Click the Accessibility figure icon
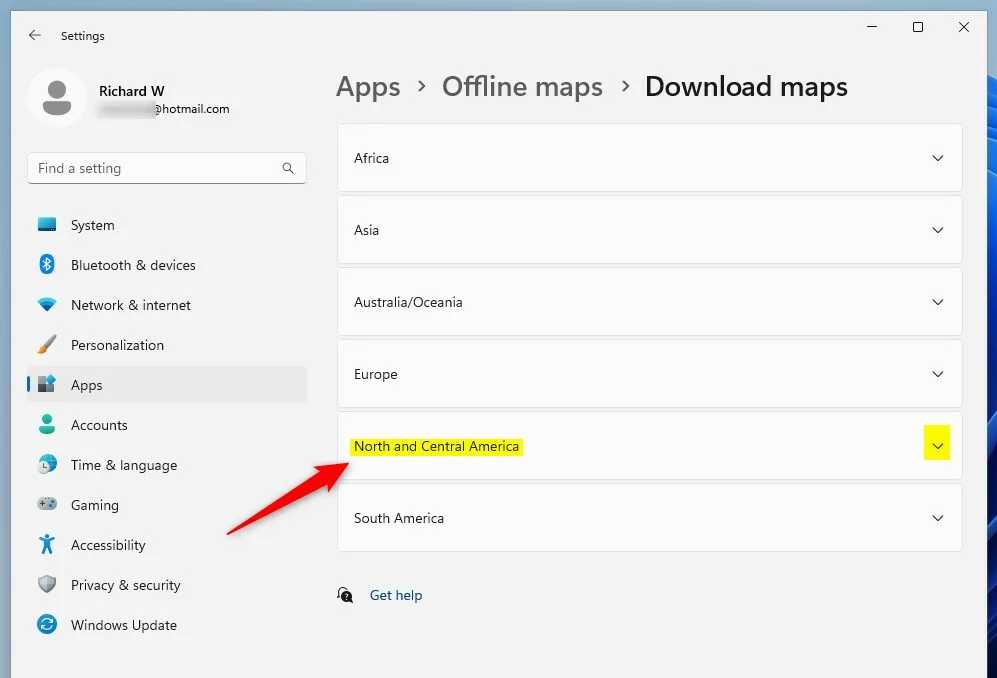This screenshot has height=678, width=997. [x=47, y=545]
